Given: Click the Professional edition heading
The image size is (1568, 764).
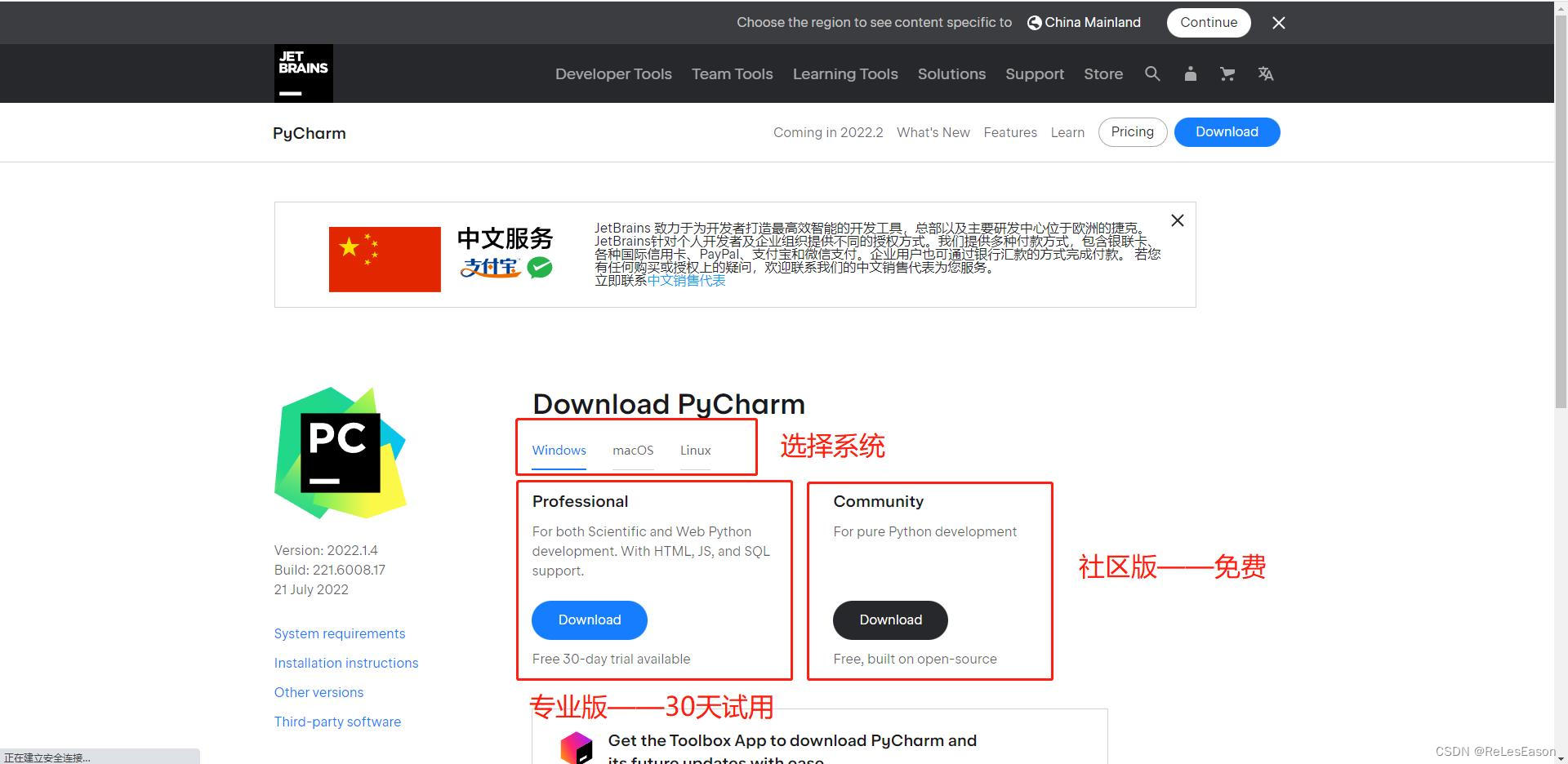Looking at the screenshot, I should pyautogui.click(x=580, y=501).
